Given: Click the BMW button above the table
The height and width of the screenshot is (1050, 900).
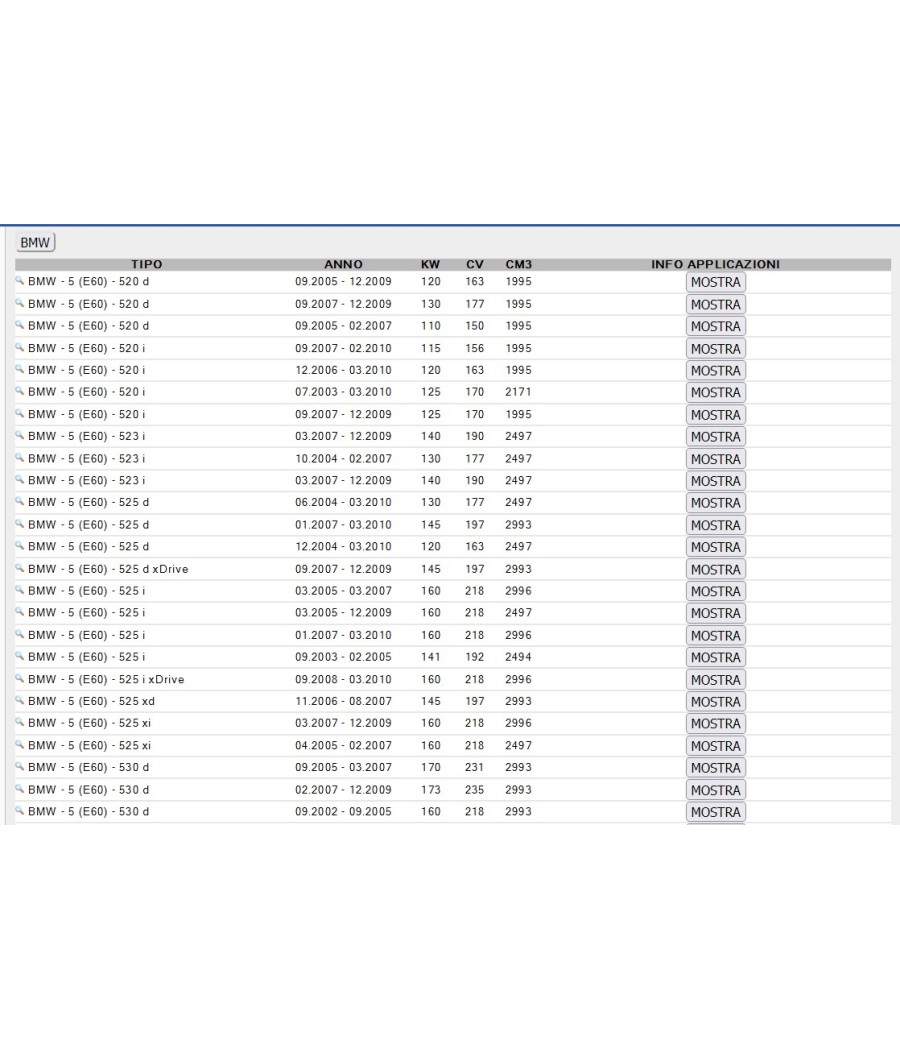Looking at the screenshot, I should pos(35,242).
